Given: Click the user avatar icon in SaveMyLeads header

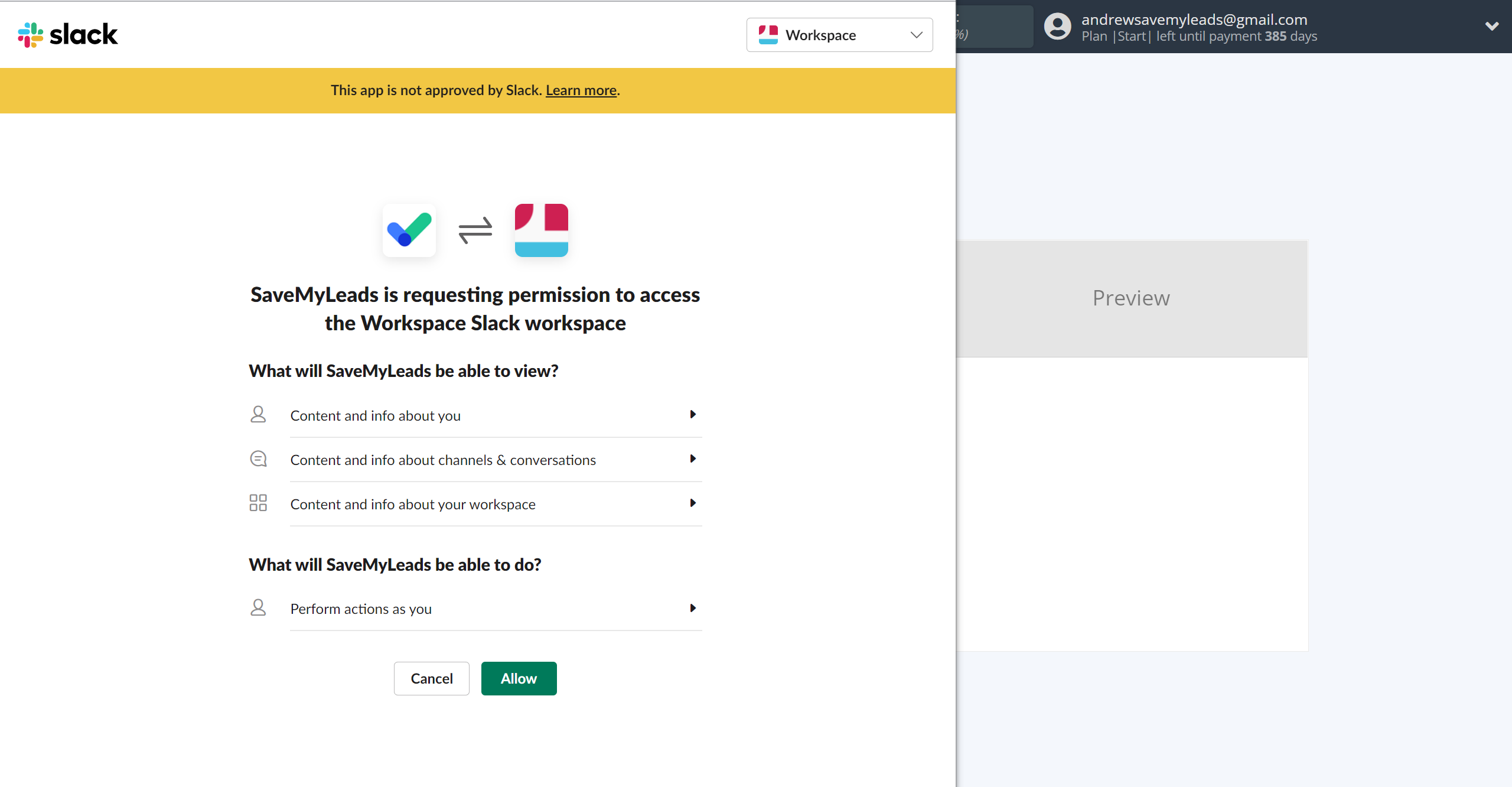Looking at the screenshot, I should coord(1058,27).
